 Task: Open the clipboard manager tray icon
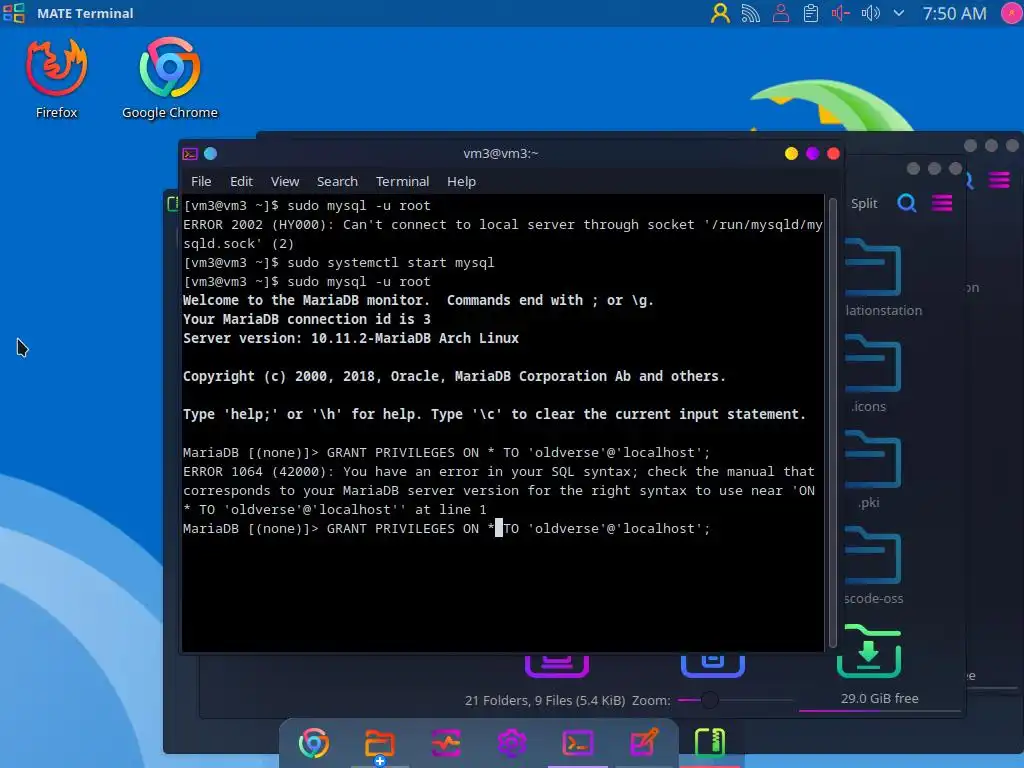pyautogui.click(x=810, y=13)
